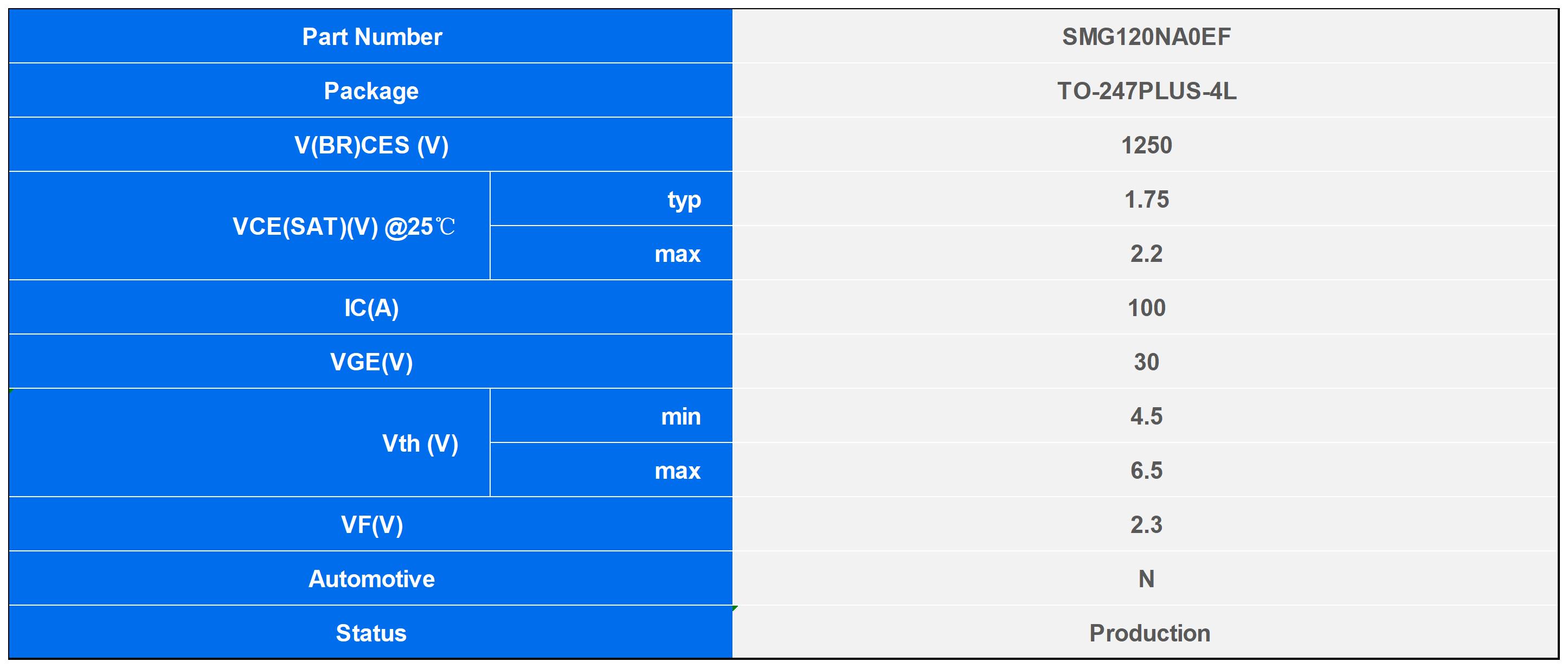Select the 1250 breakdown voltage value

pyautogui.click(x=1146, y=145)
